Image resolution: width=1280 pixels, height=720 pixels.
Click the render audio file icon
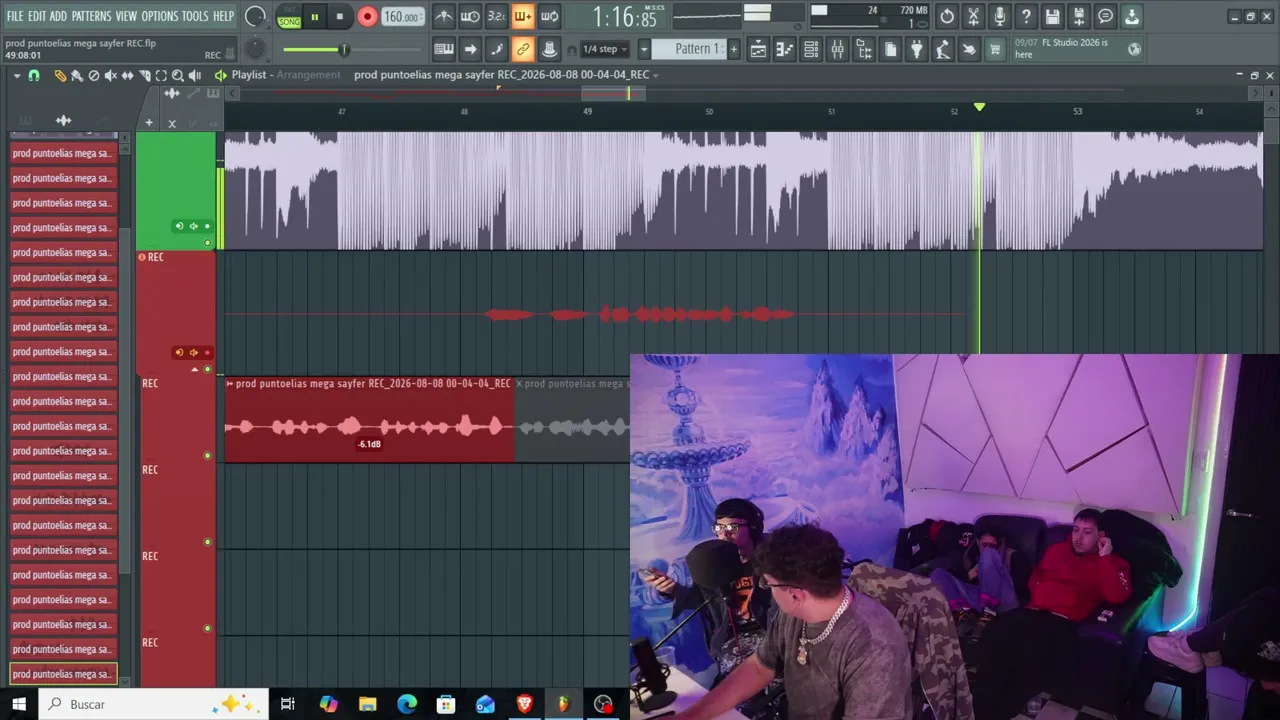click(1079, 16)
